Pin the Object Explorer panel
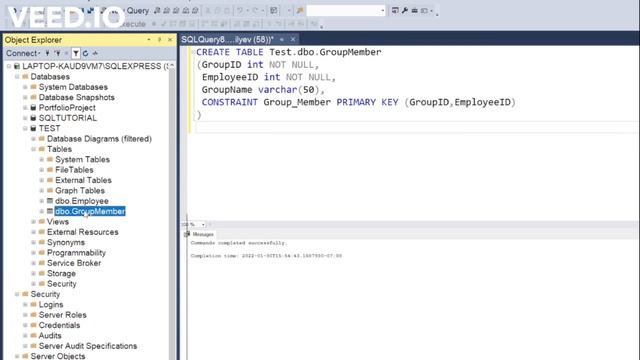640x360 pixels. pyautogui.click(x=159, y=40)
